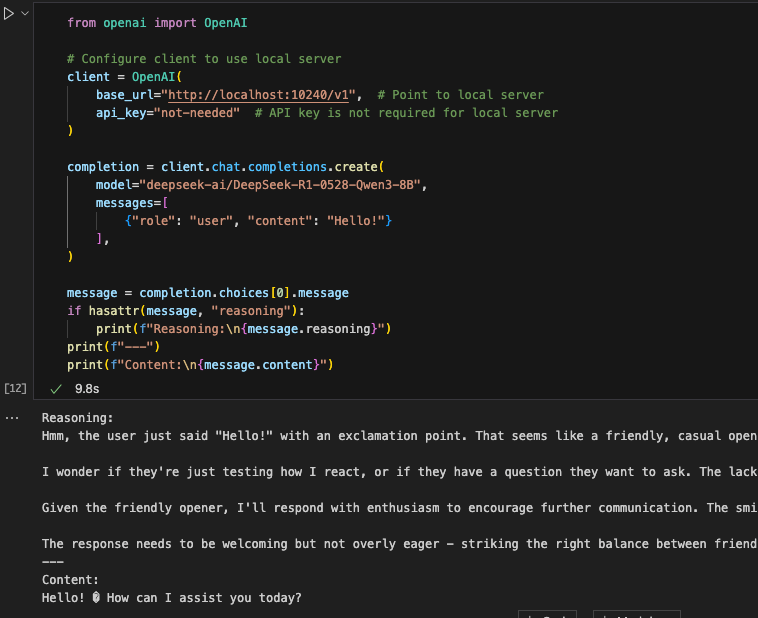Open the run cell options chevron
This screenshot has height=618, width=758.
(25, 14)
